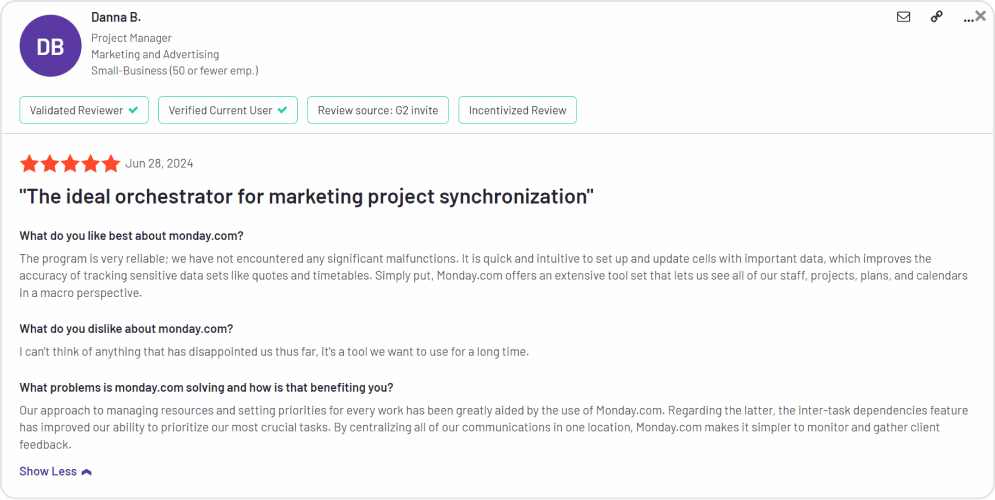Close the review card with X
Viewport: 995px width, 500px height.
pyautogui.click(x=980, y=16)
